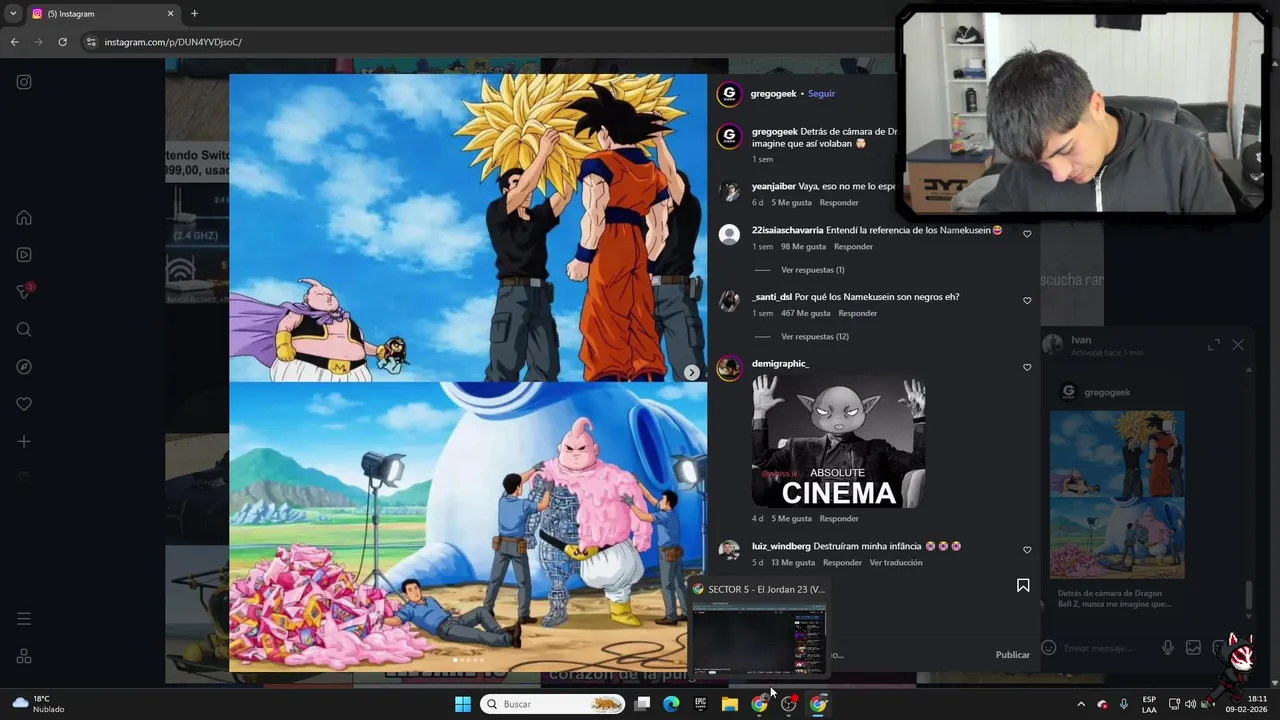Open Messages icon with red badge
The image size is (1280, 720).
click(25, 291)
